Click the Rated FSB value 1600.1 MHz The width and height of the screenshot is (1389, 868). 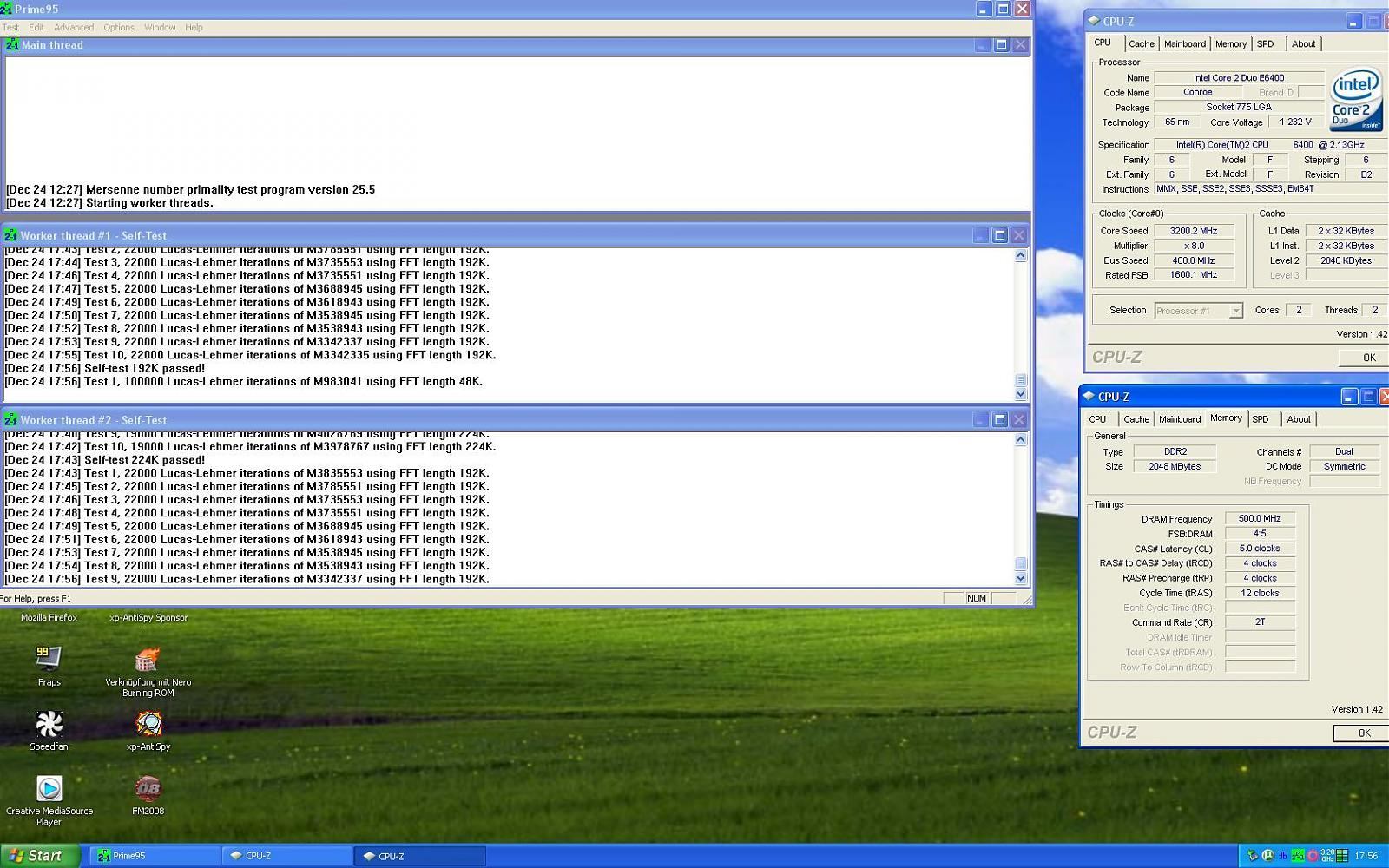(x=1194, y=274)
